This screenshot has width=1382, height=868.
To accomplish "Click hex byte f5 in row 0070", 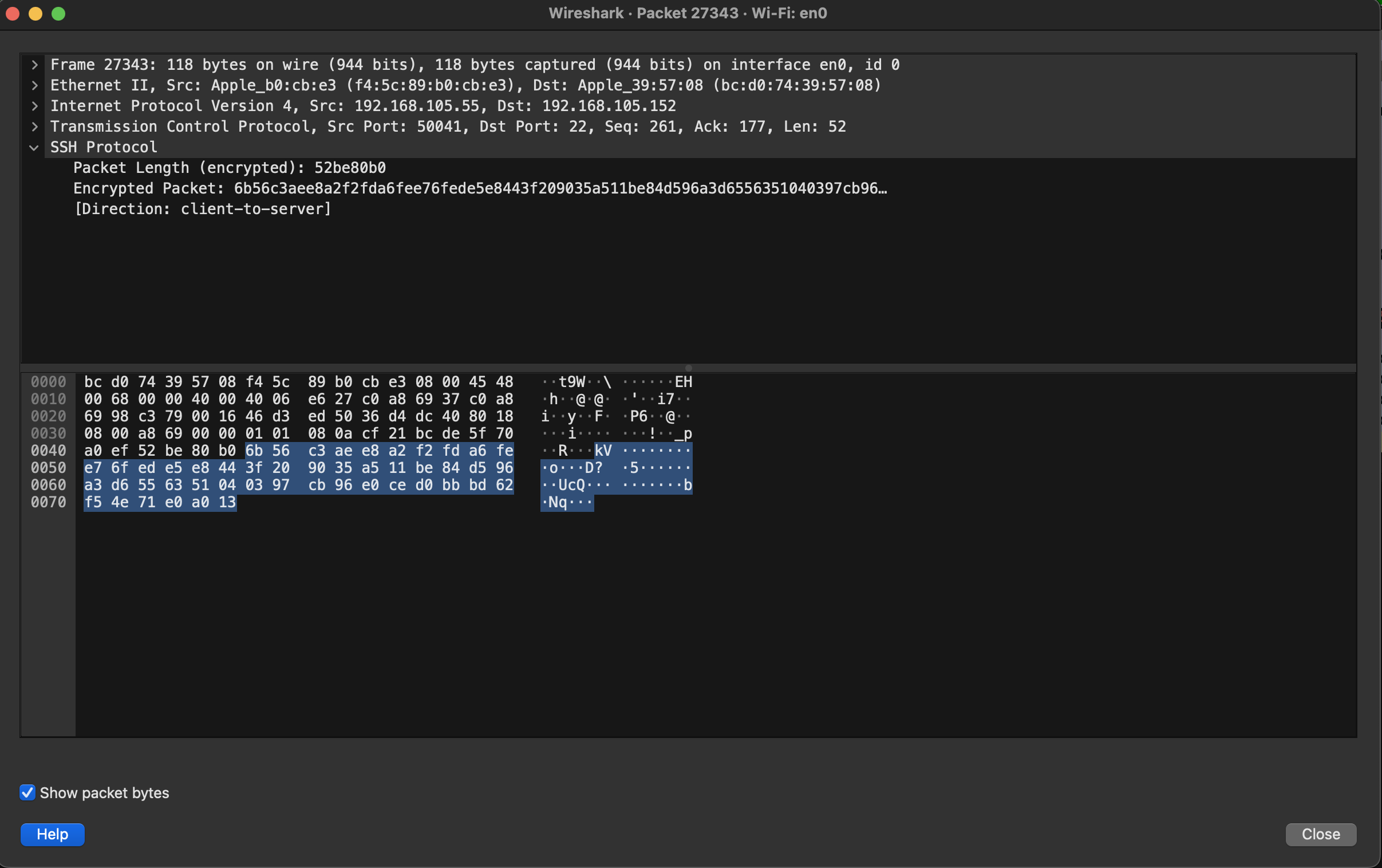I will 93,502.
